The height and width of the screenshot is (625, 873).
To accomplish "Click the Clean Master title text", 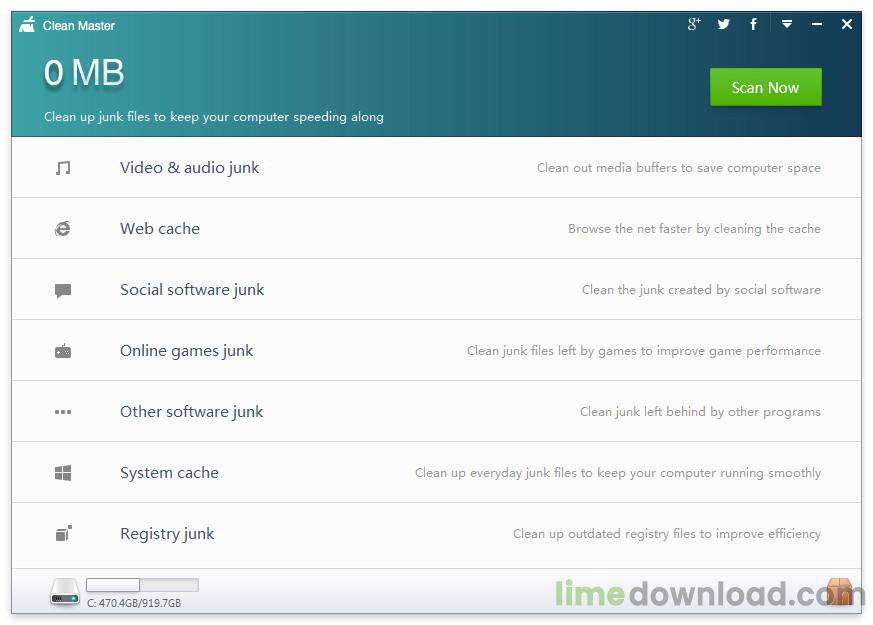I will pyautogui.click(x=79, y=26).
